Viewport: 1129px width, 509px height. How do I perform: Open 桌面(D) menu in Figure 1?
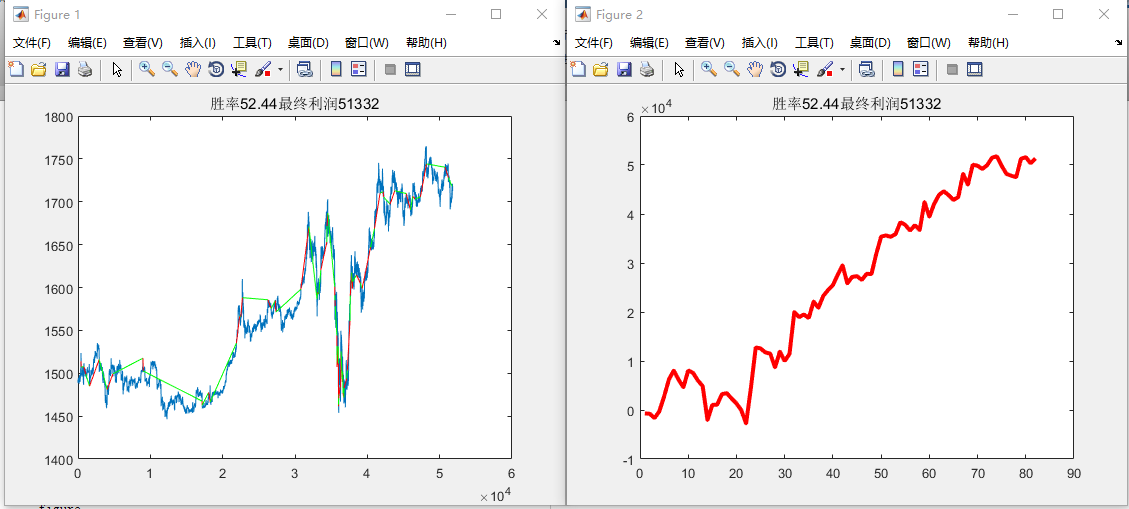pos(308,42)
